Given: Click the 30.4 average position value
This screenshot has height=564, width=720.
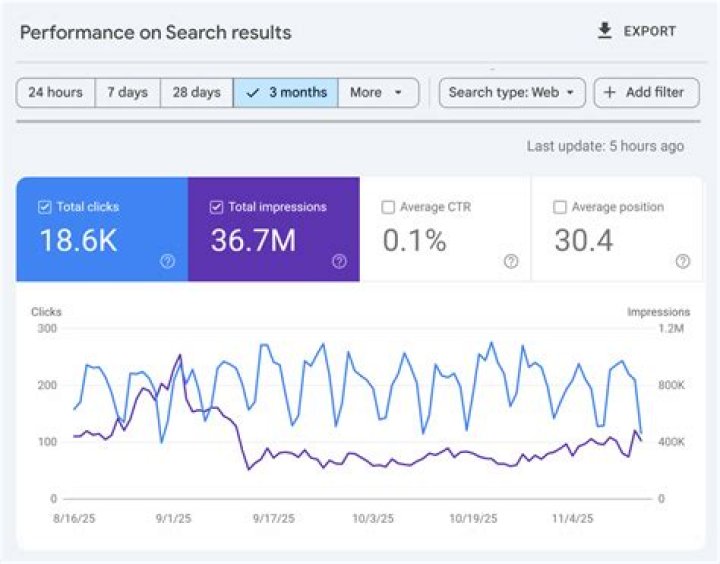Looking at the screenshot, I should (x=584, y=241).
